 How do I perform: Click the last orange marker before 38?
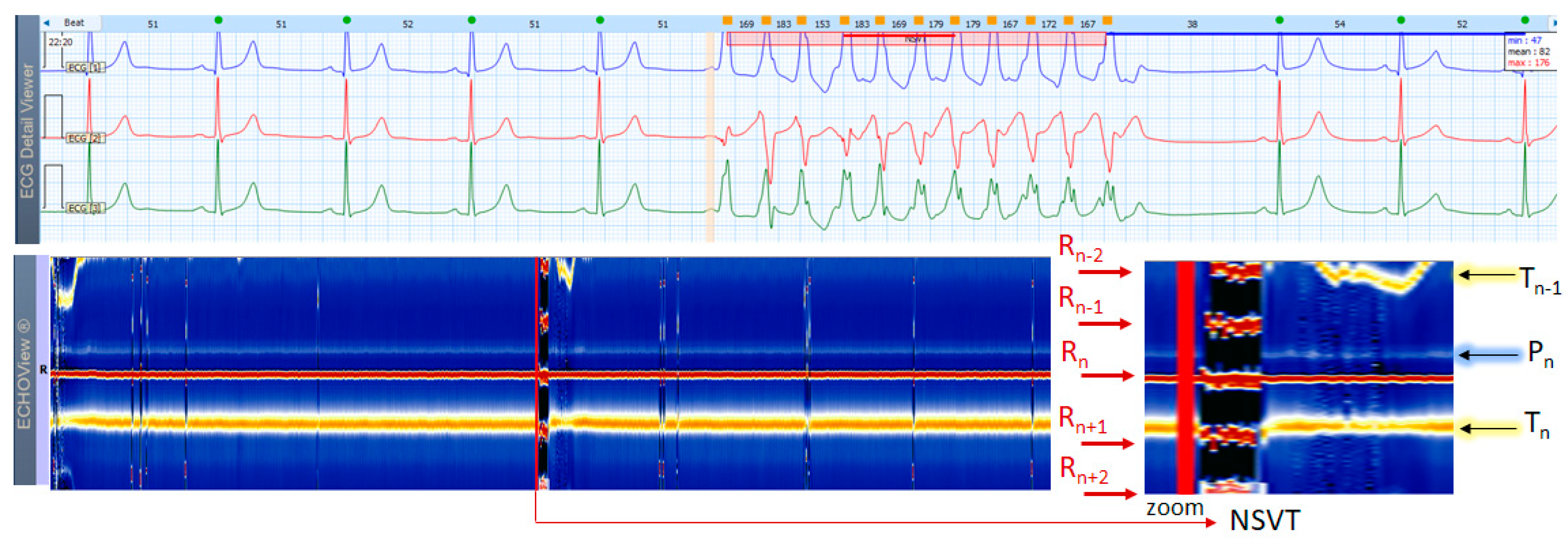point(1107,21)
